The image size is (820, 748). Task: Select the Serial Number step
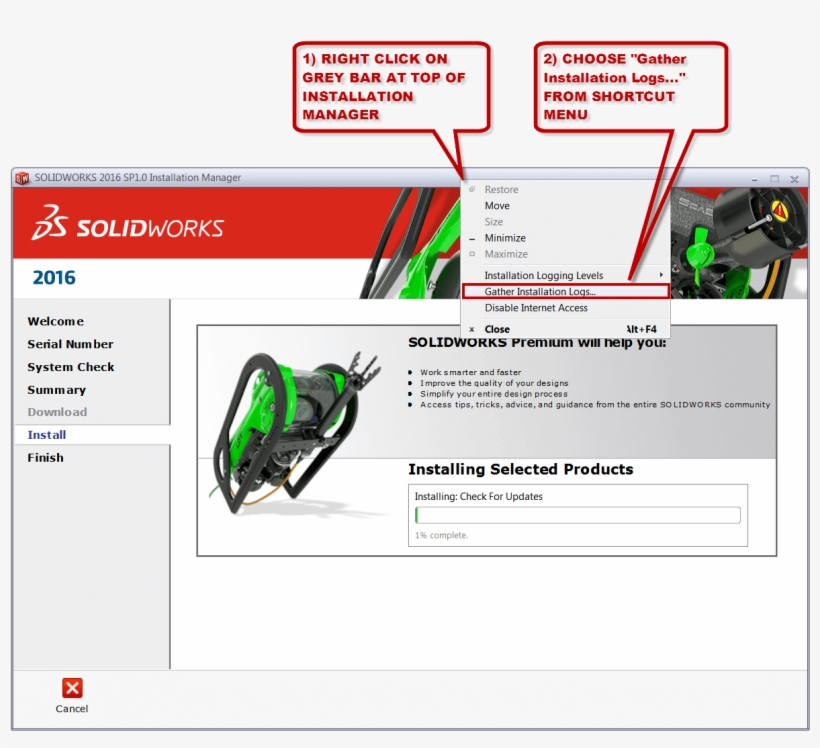[x=68, y=344]
